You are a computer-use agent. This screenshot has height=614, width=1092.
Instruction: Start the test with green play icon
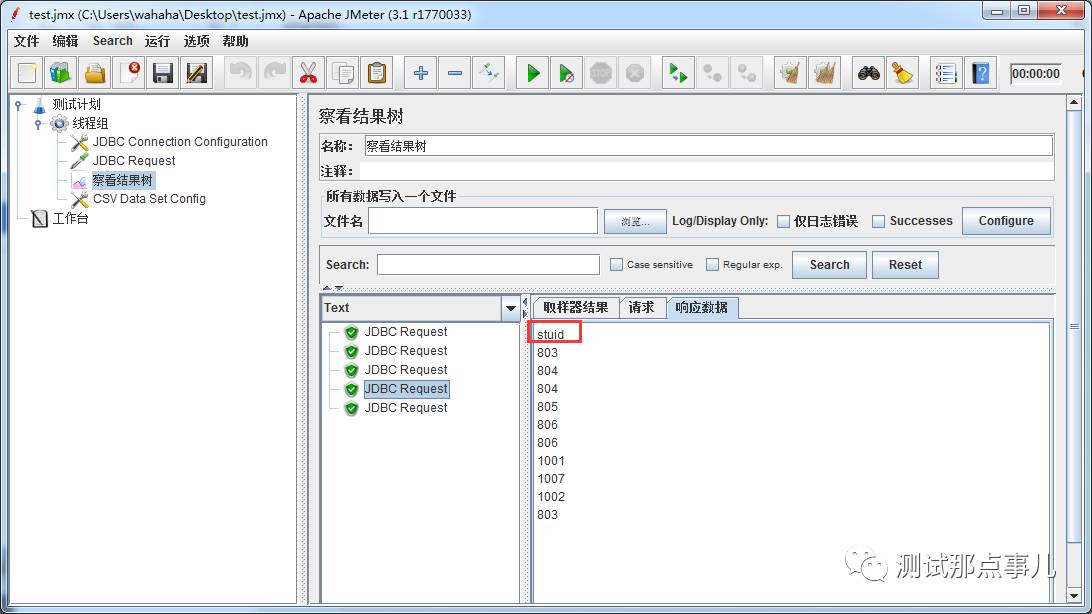[533, 73]
